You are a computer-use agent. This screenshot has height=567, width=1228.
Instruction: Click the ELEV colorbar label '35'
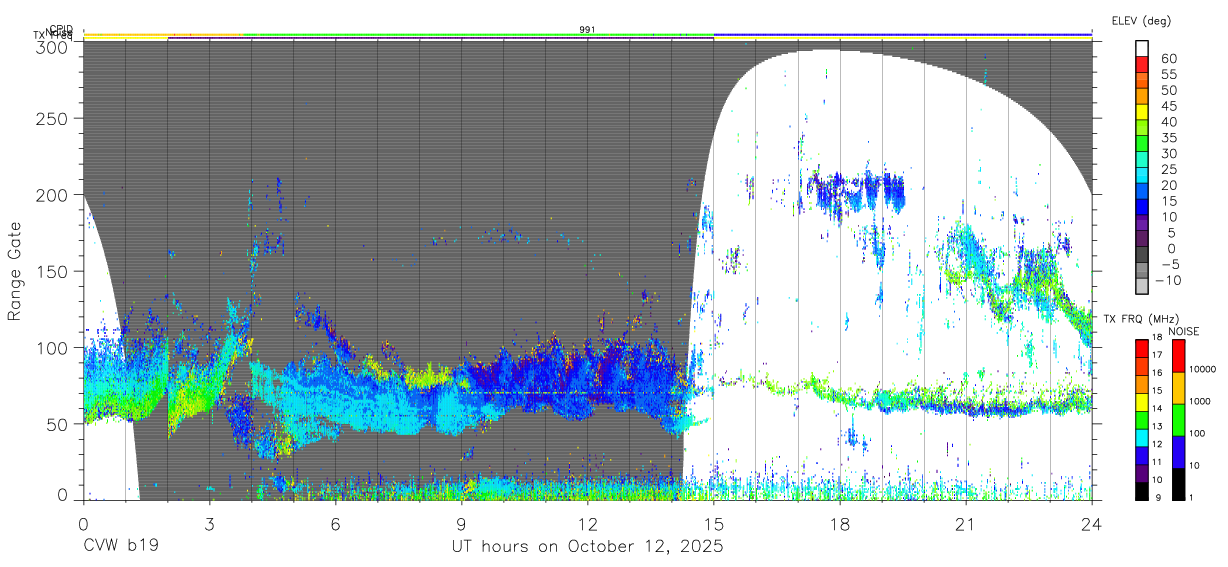click(1168, 138)
